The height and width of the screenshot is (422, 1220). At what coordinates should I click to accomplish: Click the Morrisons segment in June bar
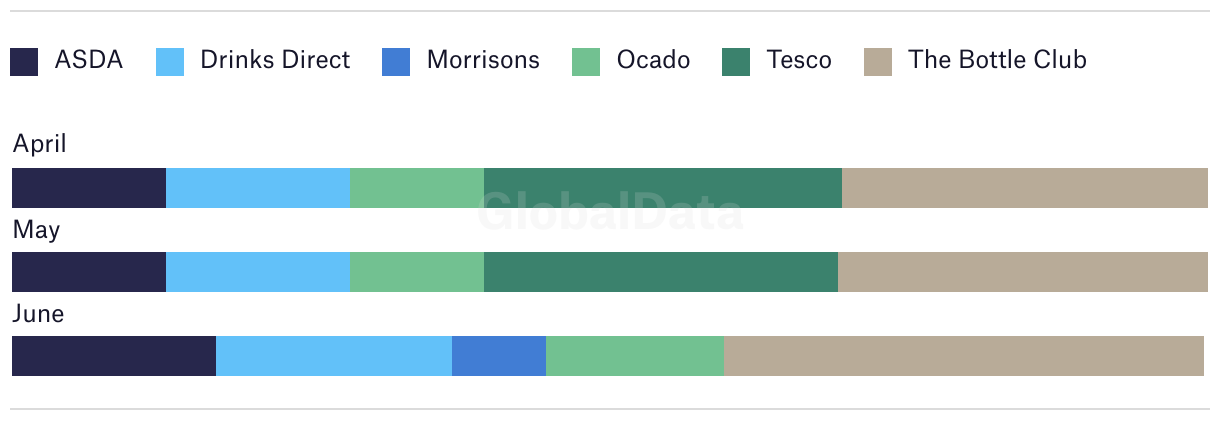click(499, 356)
